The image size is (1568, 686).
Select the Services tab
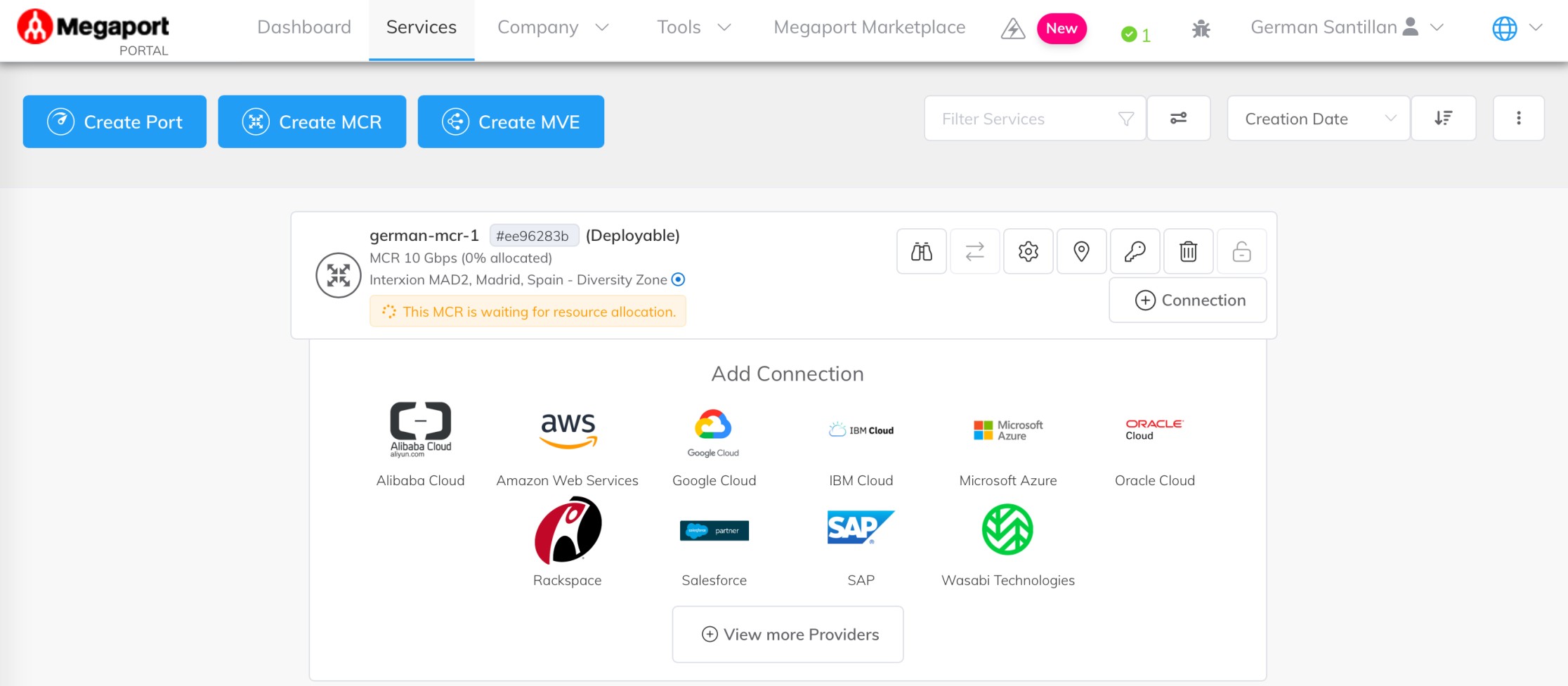tap(422, 27)
